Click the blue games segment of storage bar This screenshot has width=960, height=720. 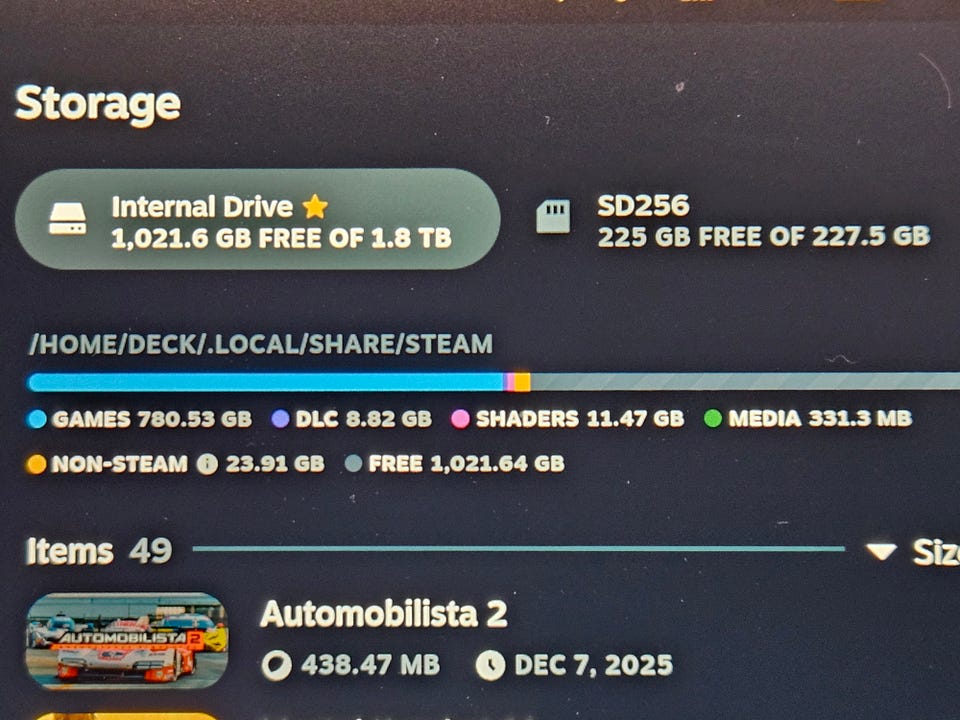pos(265,382)
